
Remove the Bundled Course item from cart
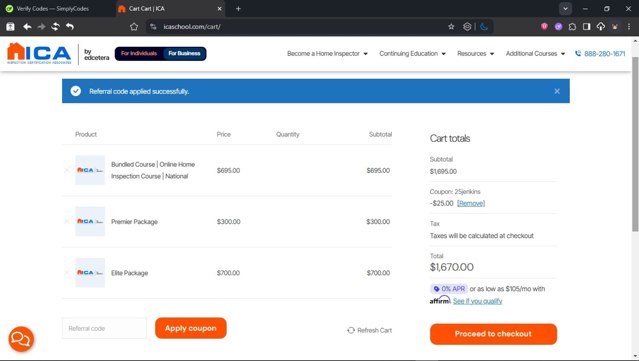pos(67,170)
